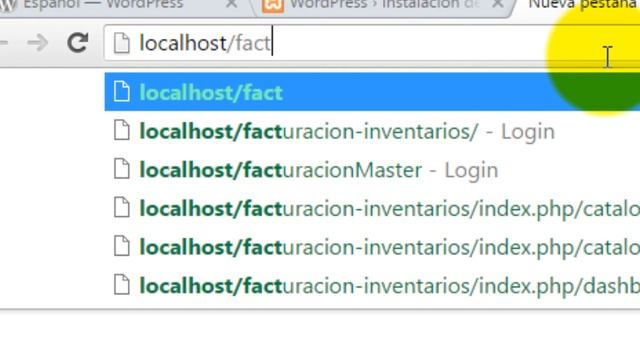640x360 pixels.
Task: Click the WordPress favicon on the Español tab
Action: [7, 5]
